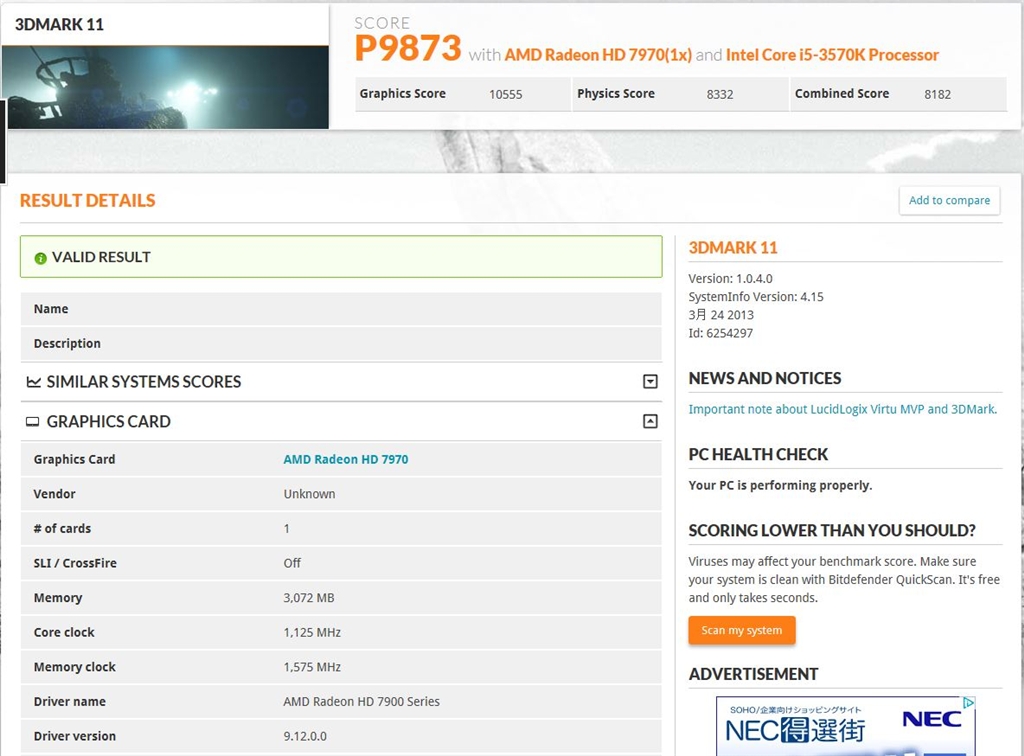Click the Similar Systems Scores chart icon
Image resolution: width=1024 pixels, height=756 pixels.
pos(33,382)
